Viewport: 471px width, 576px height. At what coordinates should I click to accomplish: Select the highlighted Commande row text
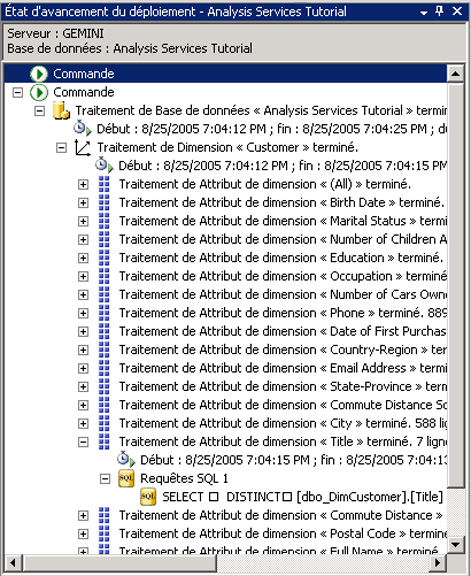84,74
